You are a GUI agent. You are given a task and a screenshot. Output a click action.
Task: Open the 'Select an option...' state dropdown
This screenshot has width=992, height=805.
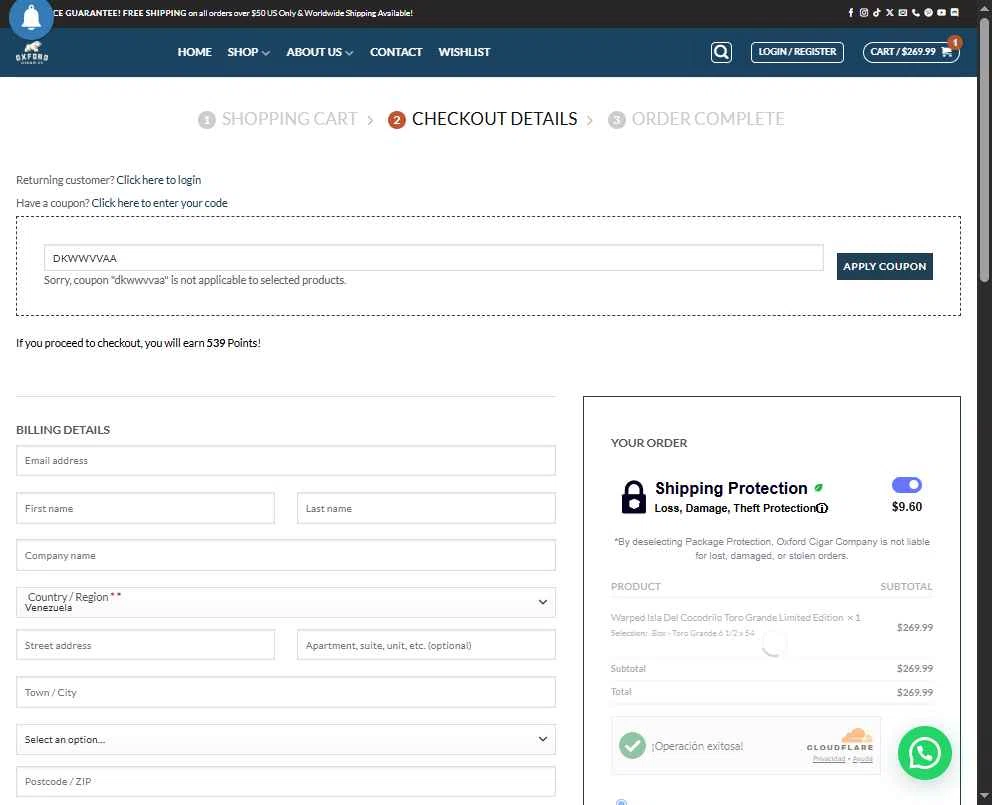click(x=286, y=739)
